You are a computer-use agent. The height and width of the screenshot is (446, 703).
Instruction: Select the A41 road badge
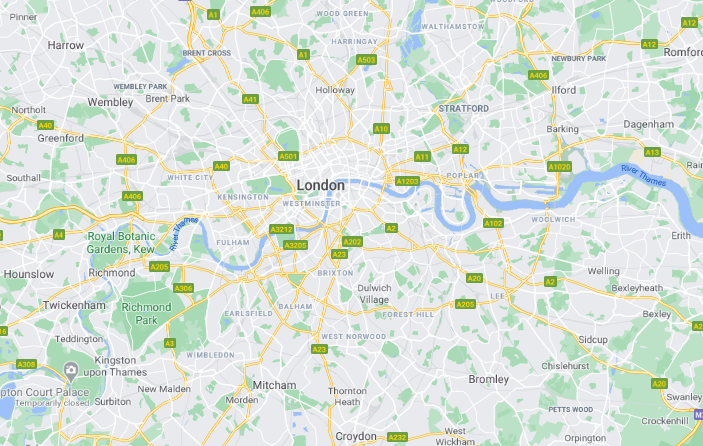(x=250, y=99)
